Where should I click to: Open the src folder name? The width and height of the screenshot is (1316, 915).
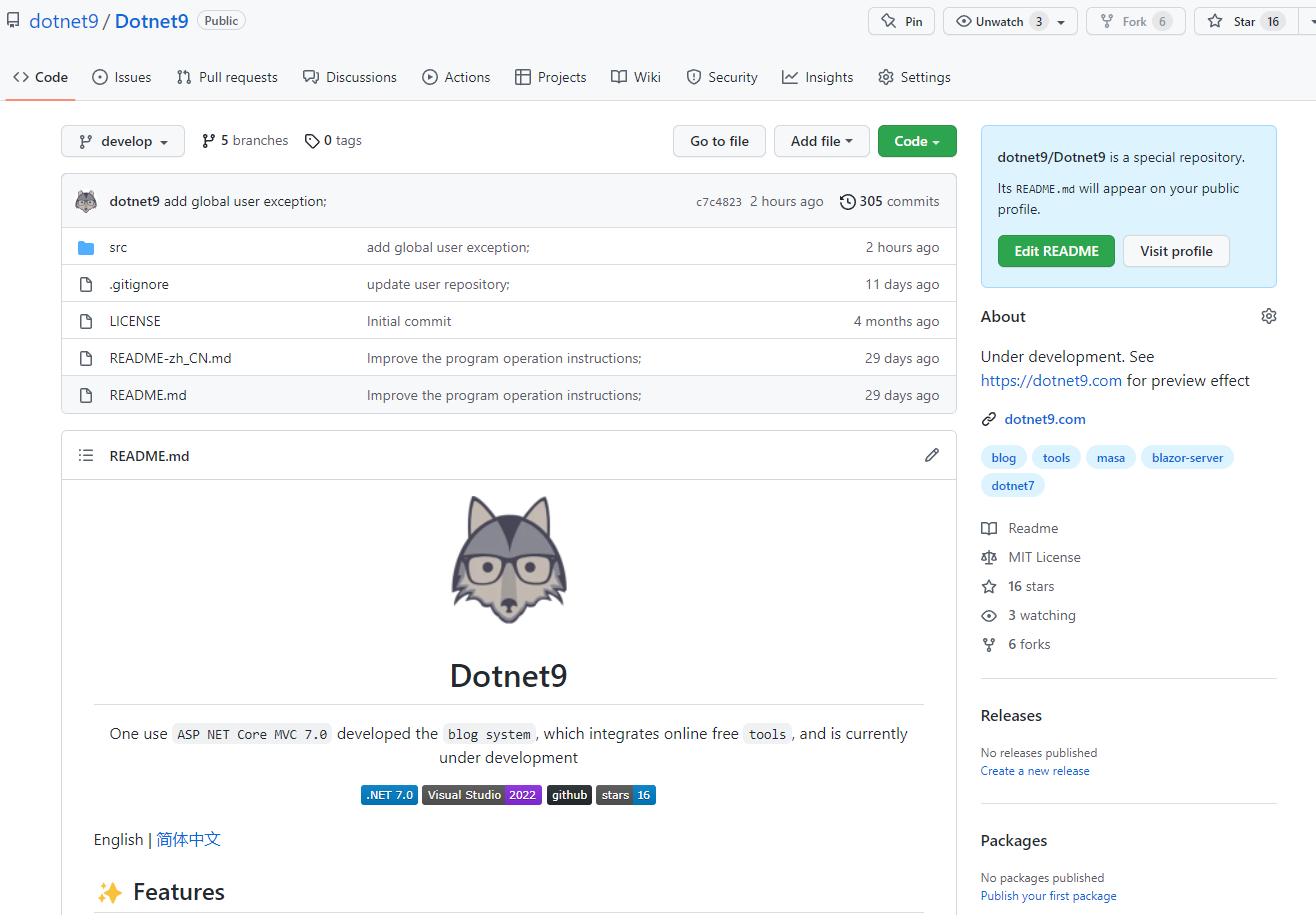[x=118, y=247]
